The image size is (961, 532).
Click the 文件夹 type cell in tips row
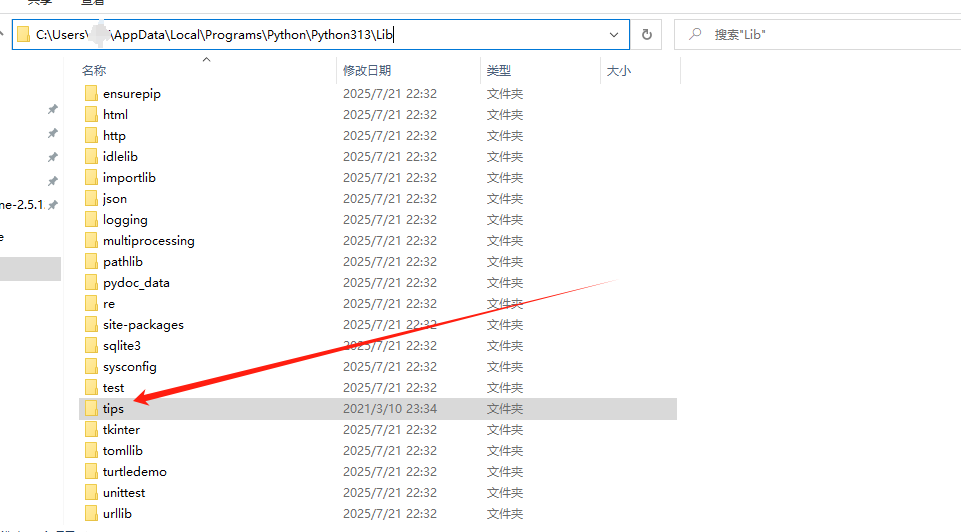pyautogui.click(x=504, y=408)
